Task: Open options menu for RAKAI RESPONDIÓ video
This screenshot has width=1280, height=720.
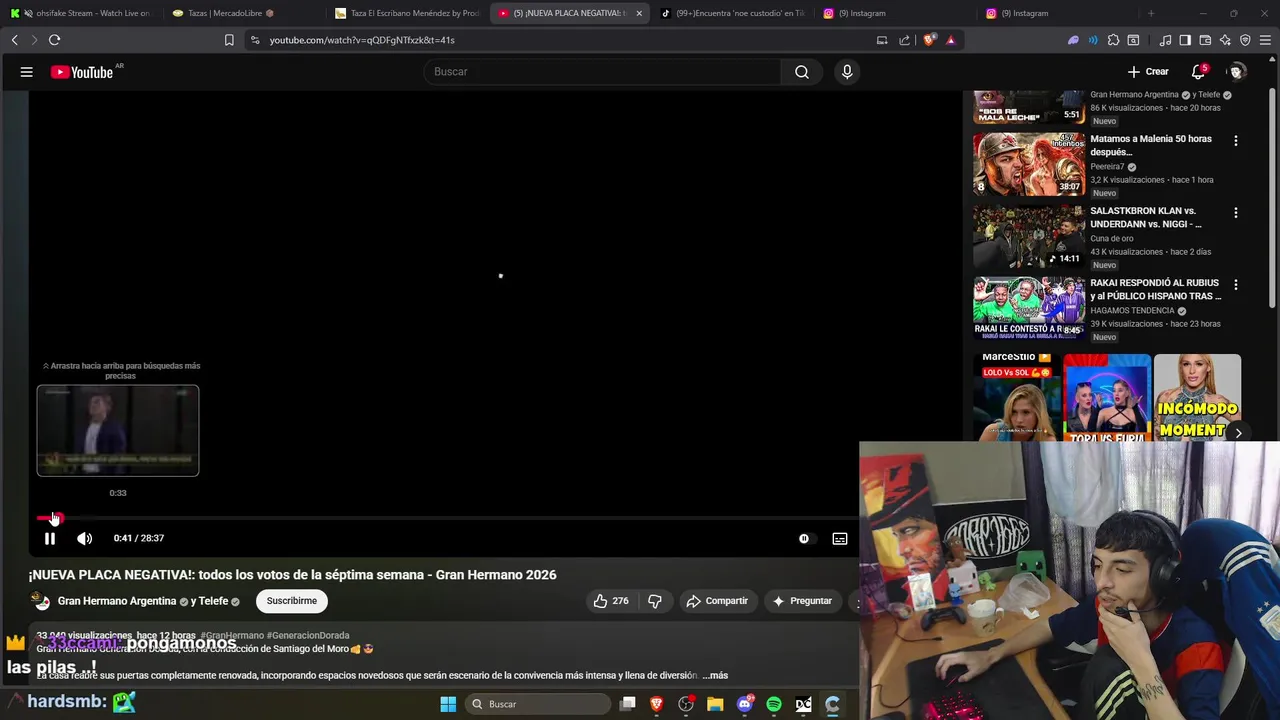Action: pyautogui.click(x=1236, y=285)
